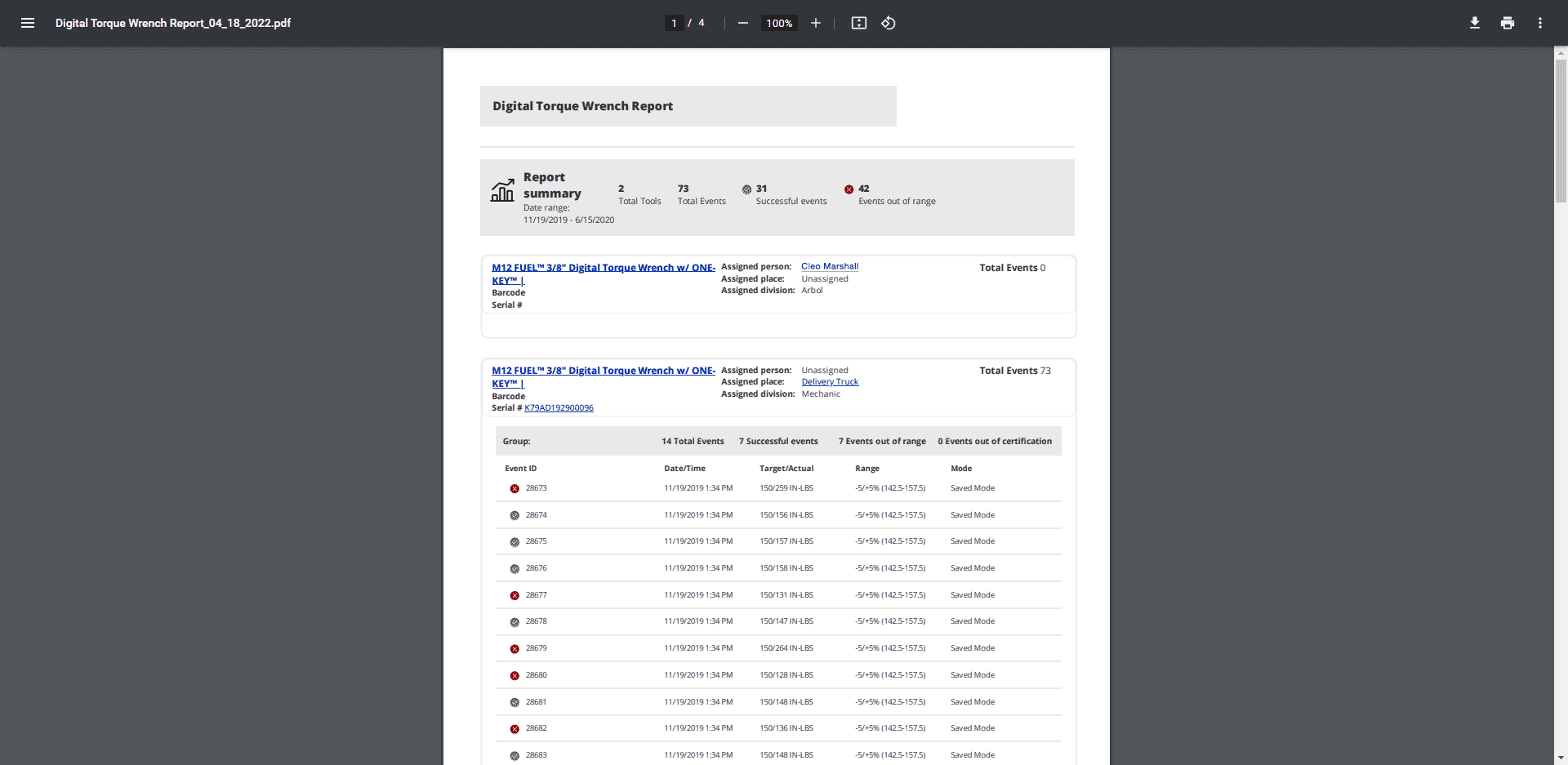
Task: Click the 100% zoom level field
Action: click(778, 23)
